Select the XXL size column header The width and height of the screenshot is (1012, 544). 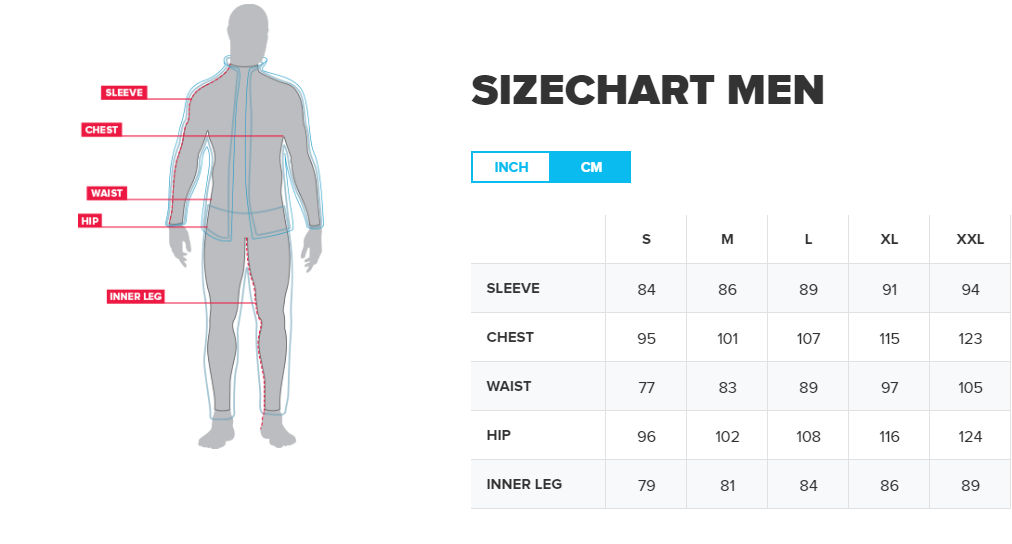point(970,239)
